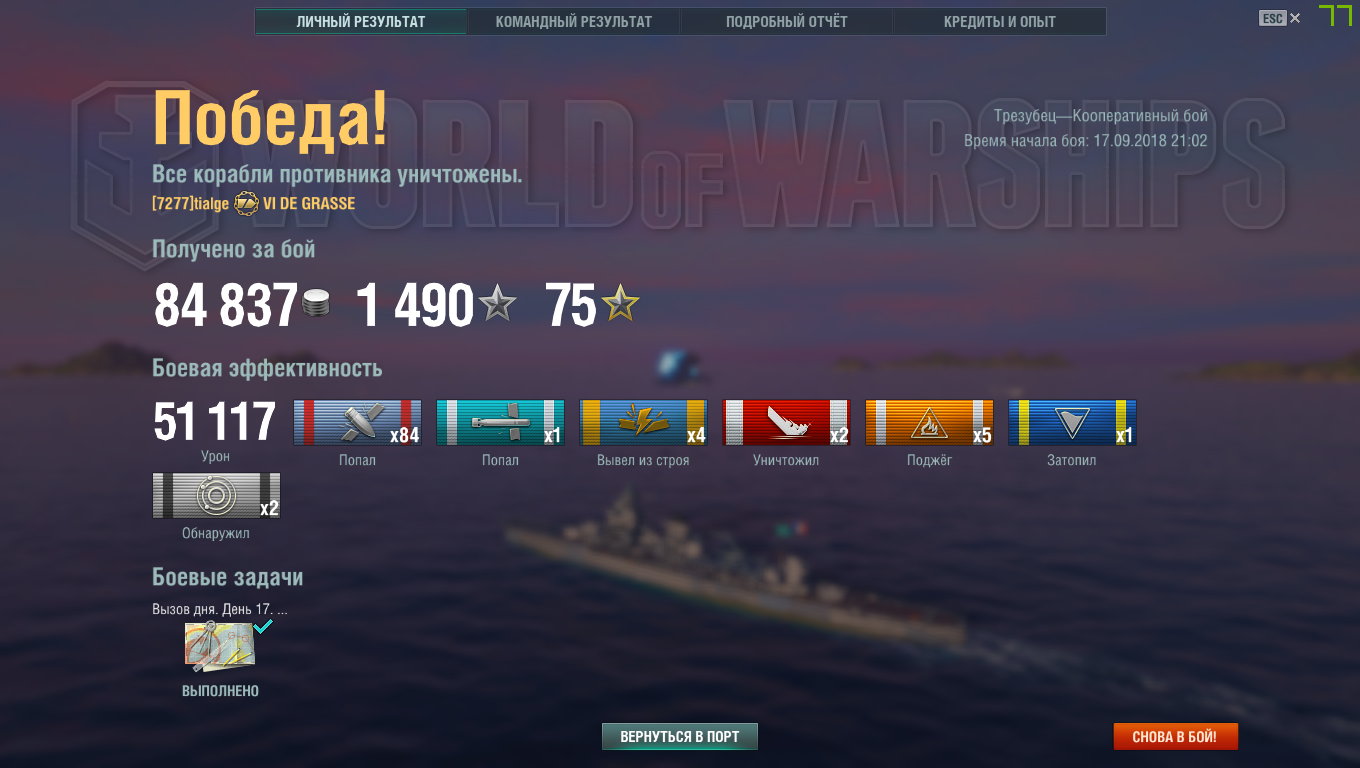The image size is (1360, 768).
Task: Click player name [7277]tialge link
Action: pyautogui.click(x=190, y=204)
